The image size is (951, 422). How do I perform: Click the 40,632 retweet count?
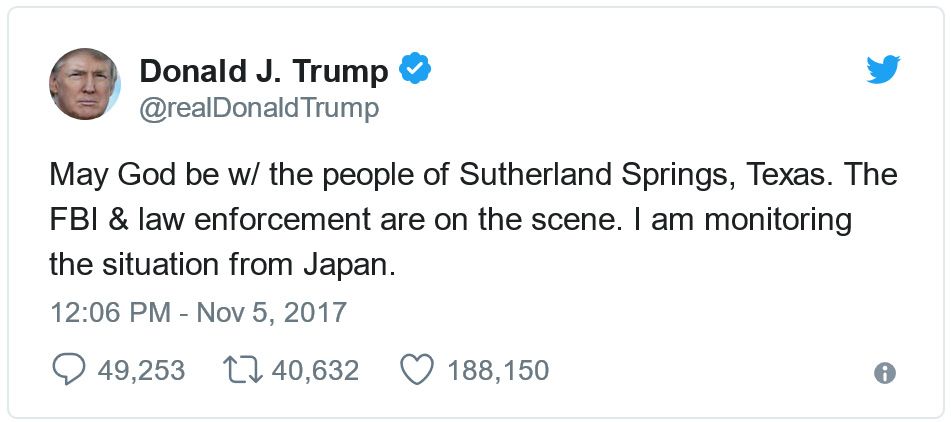coord(315,371)
